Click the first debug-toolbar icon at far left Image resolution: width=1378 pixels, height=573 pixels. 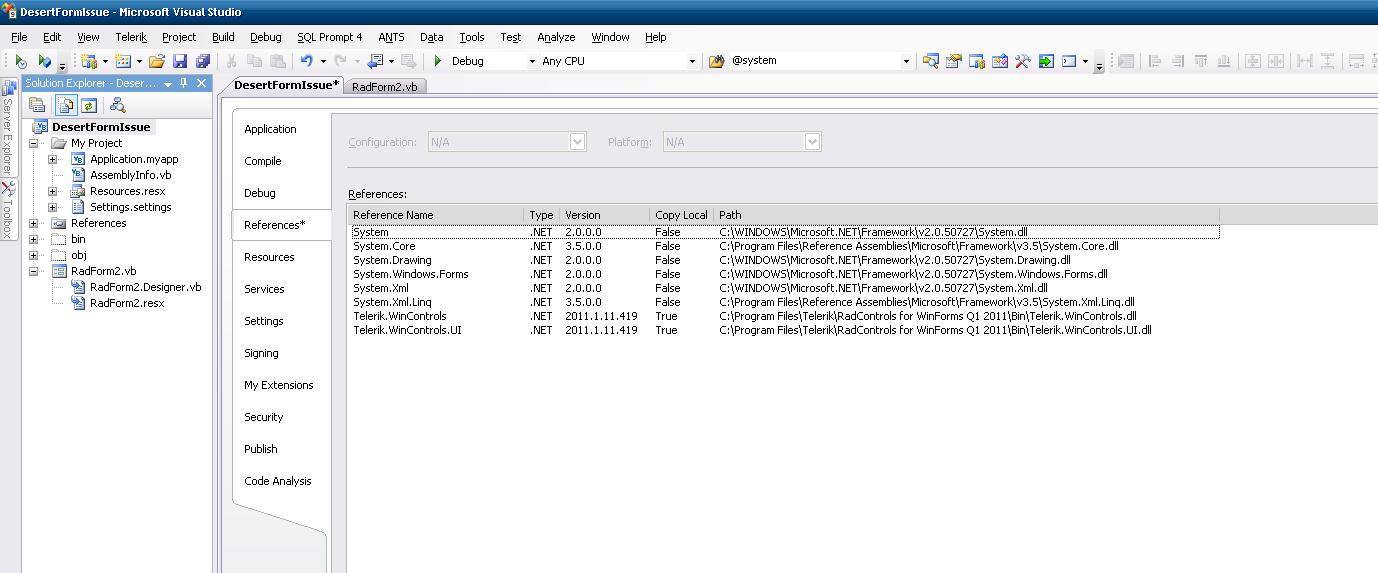[x=21, y=61]
